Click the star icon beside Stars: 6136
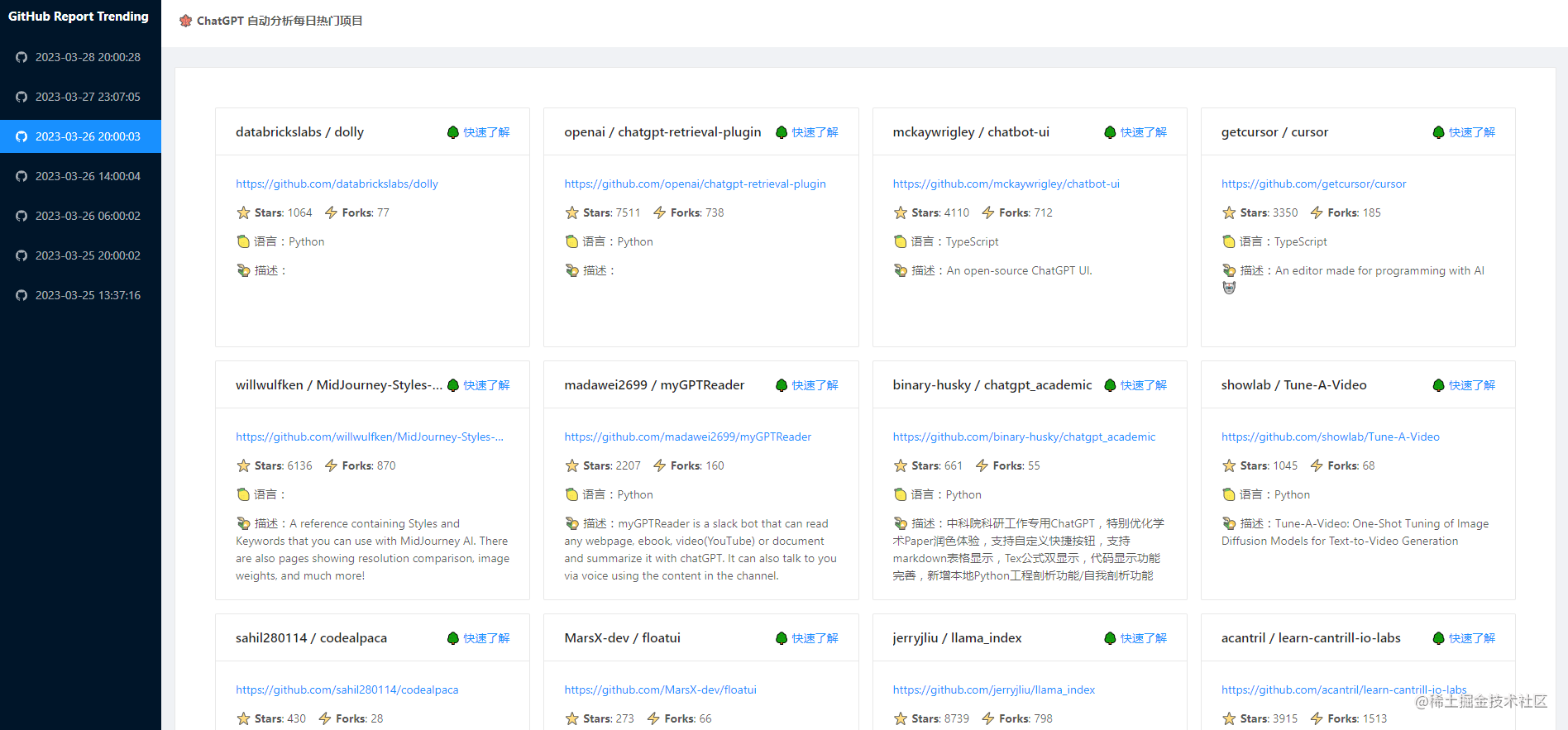The image size is (1568, 730). [243, 465]
